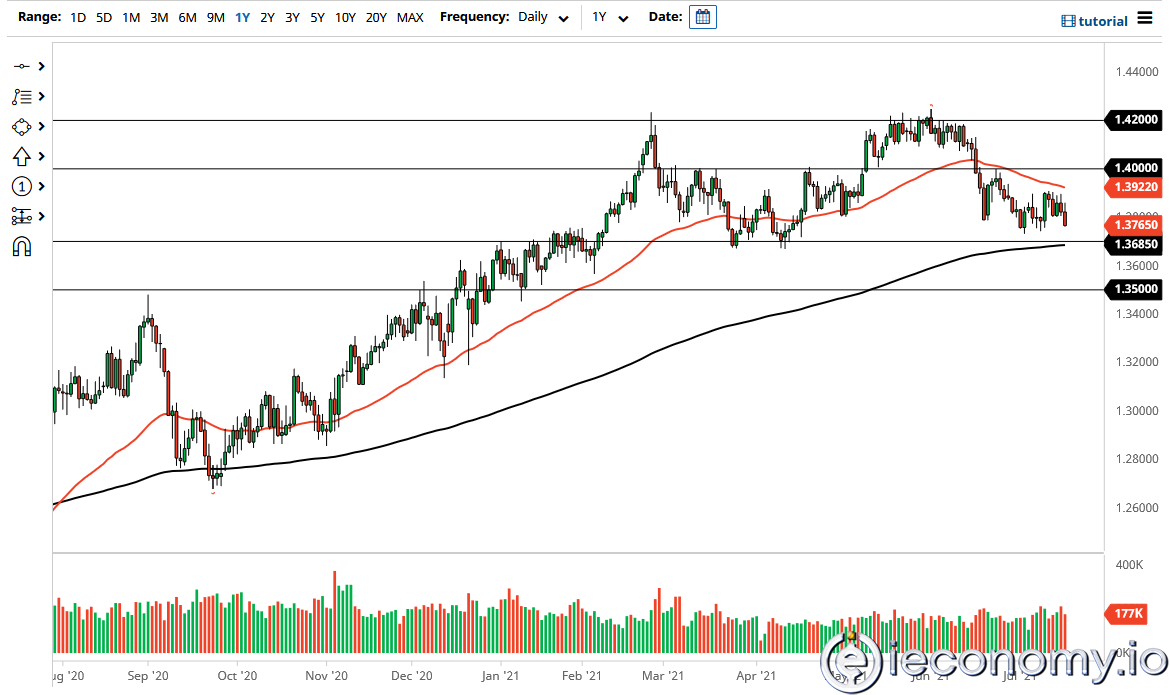
Task: Select the shape drawing tool
Action: click(22, 126)
